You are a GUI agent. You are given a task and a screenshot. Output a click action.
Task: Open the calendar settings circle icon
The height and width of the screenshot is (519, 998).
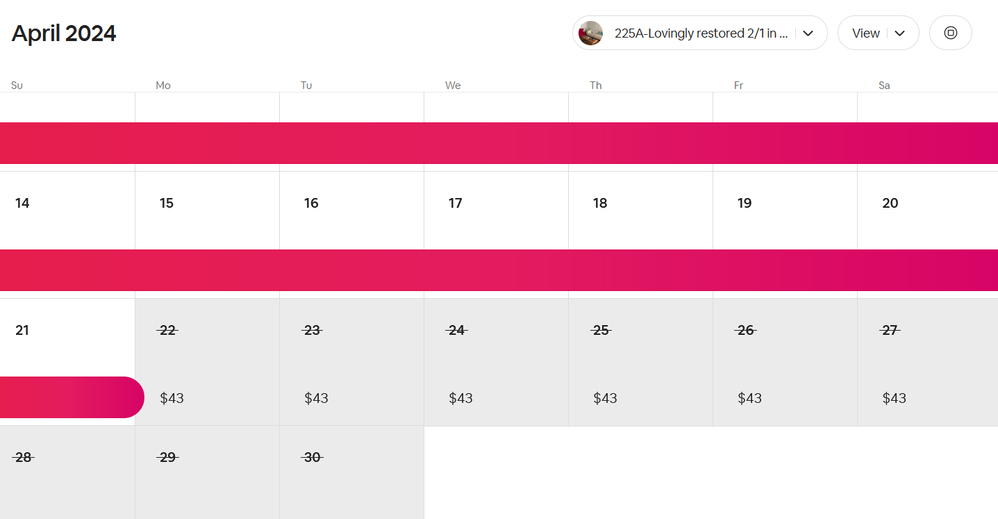coord(950,33)
